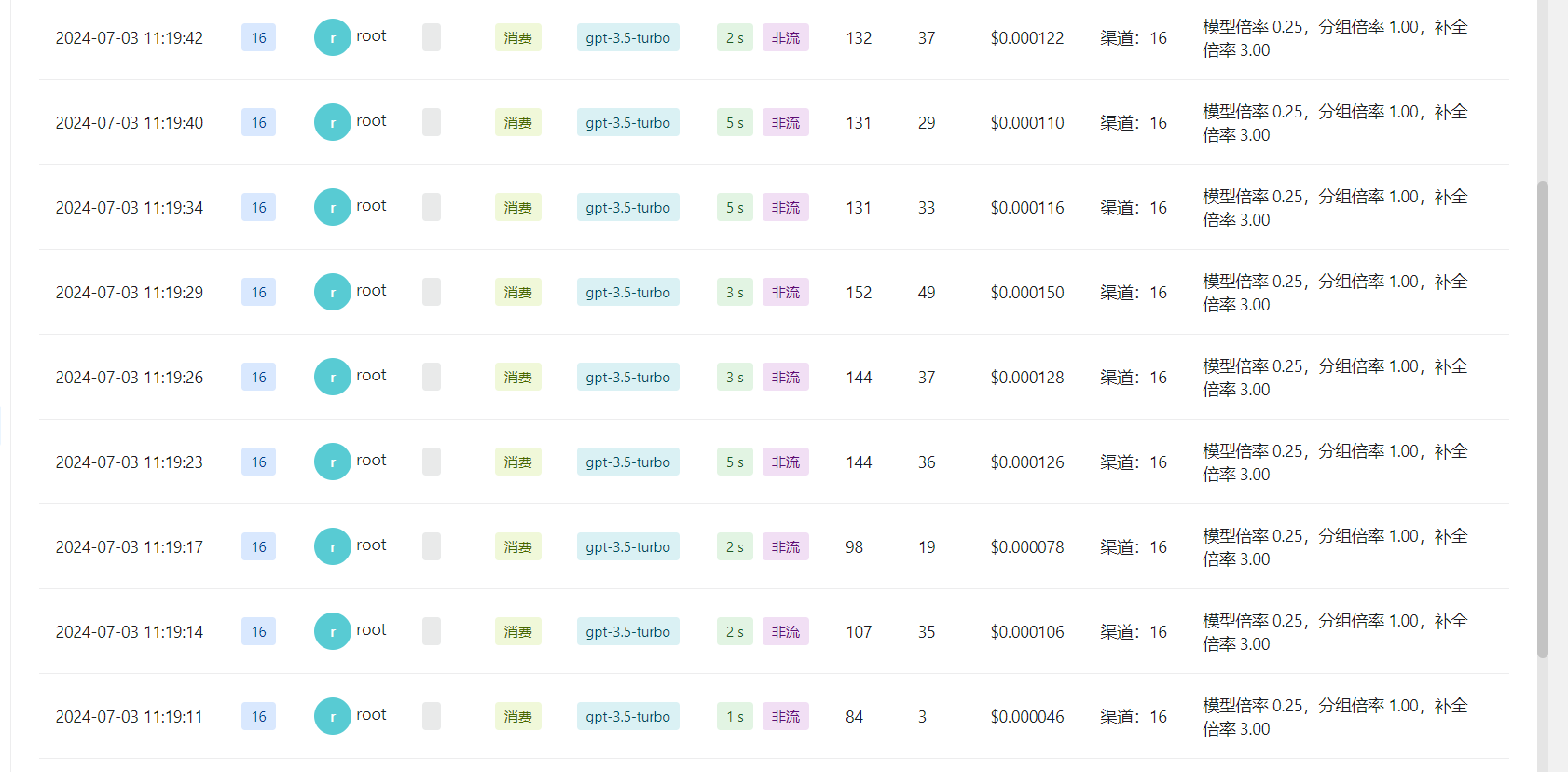The height and width of the screenshot is (772, 1568).
Task: Click the $0.000150 cost cell
Action: tap(1026, 292)
